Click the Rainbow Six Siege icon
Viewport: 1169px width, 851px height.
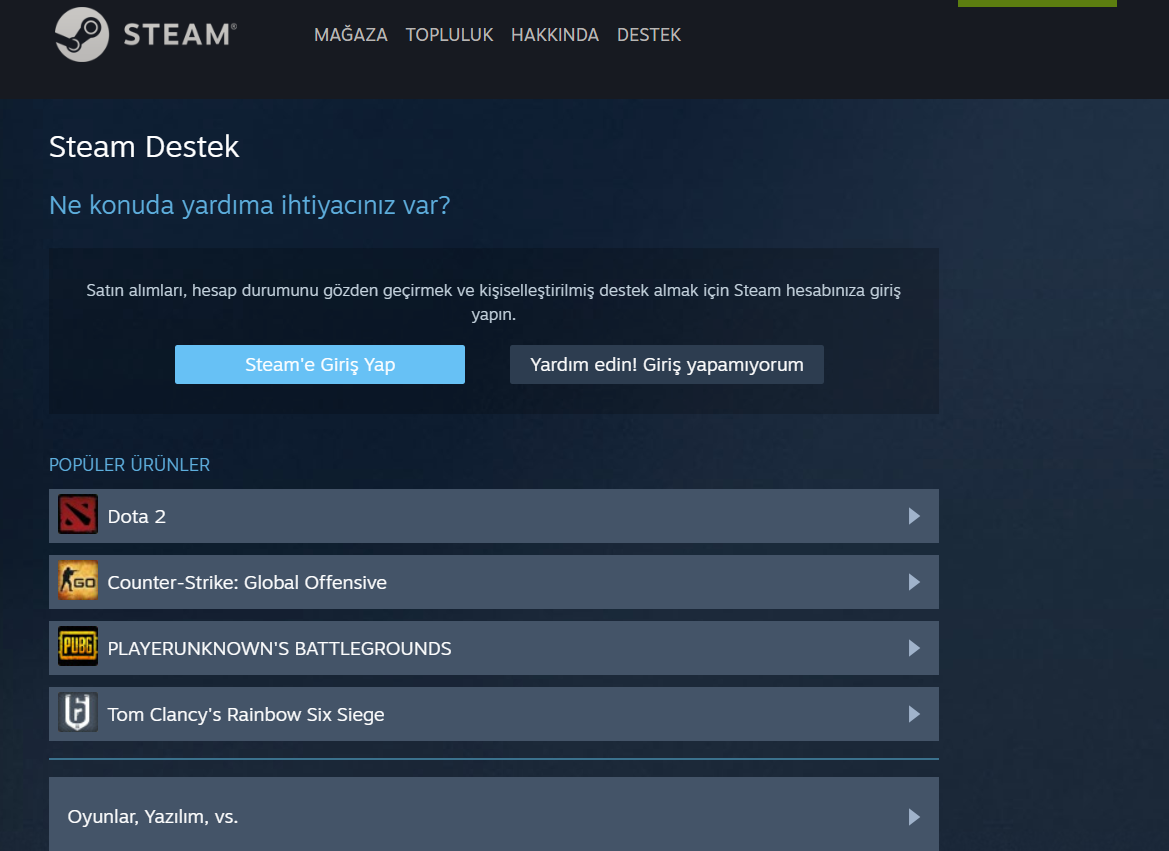pyautogui.click(x=77, y=714)
